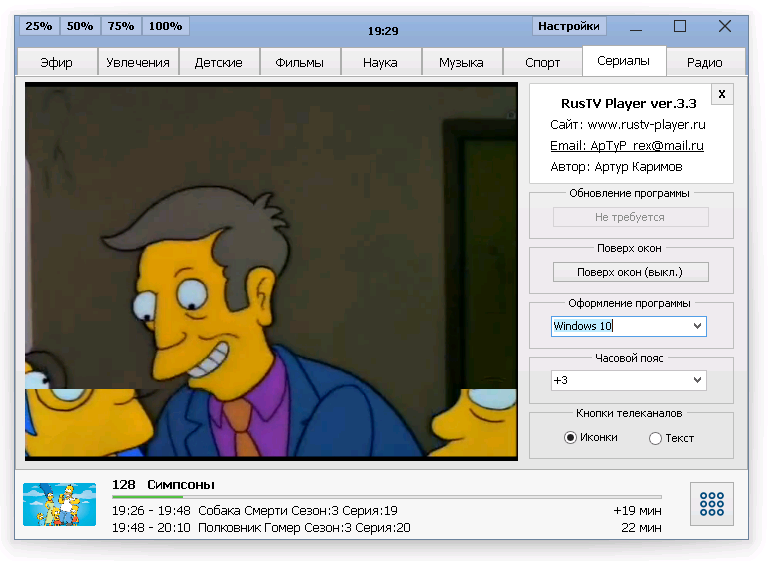Image resolution: width=776 pixels, height=561 pixels.
Task: Select the Наука tab
Action: [x=380, y=62]
